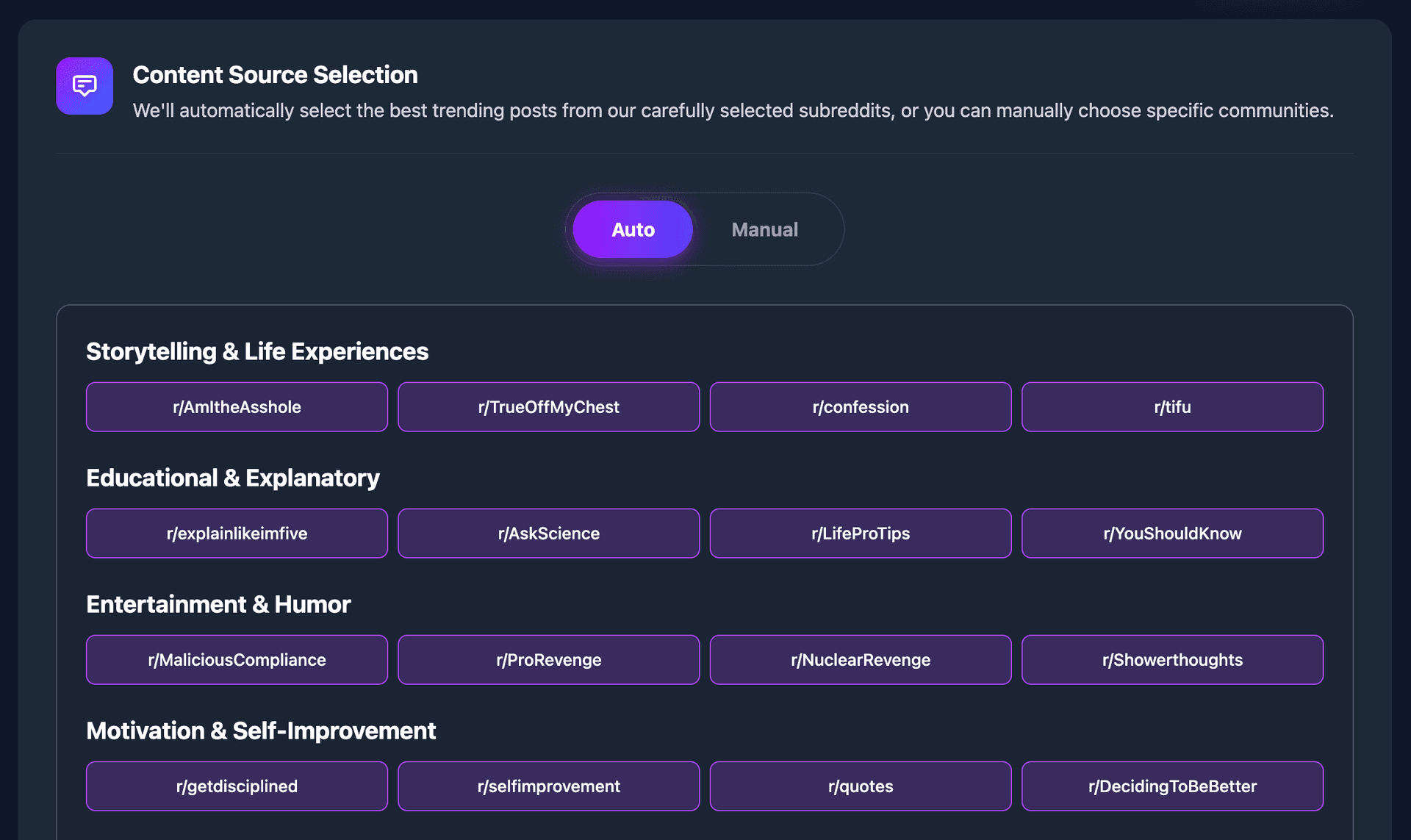Select the r/quotes community
The image size is (1411, 840).
[x=860, y=786]
